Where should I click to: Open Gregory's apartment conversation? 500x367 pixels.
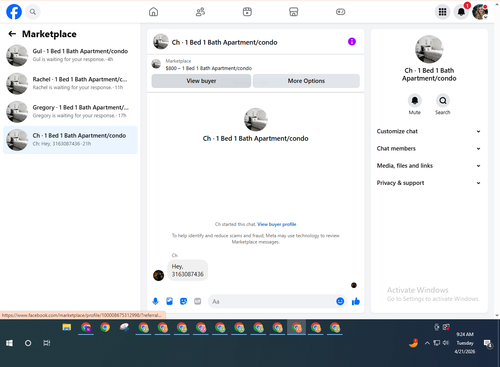(70, 111)
